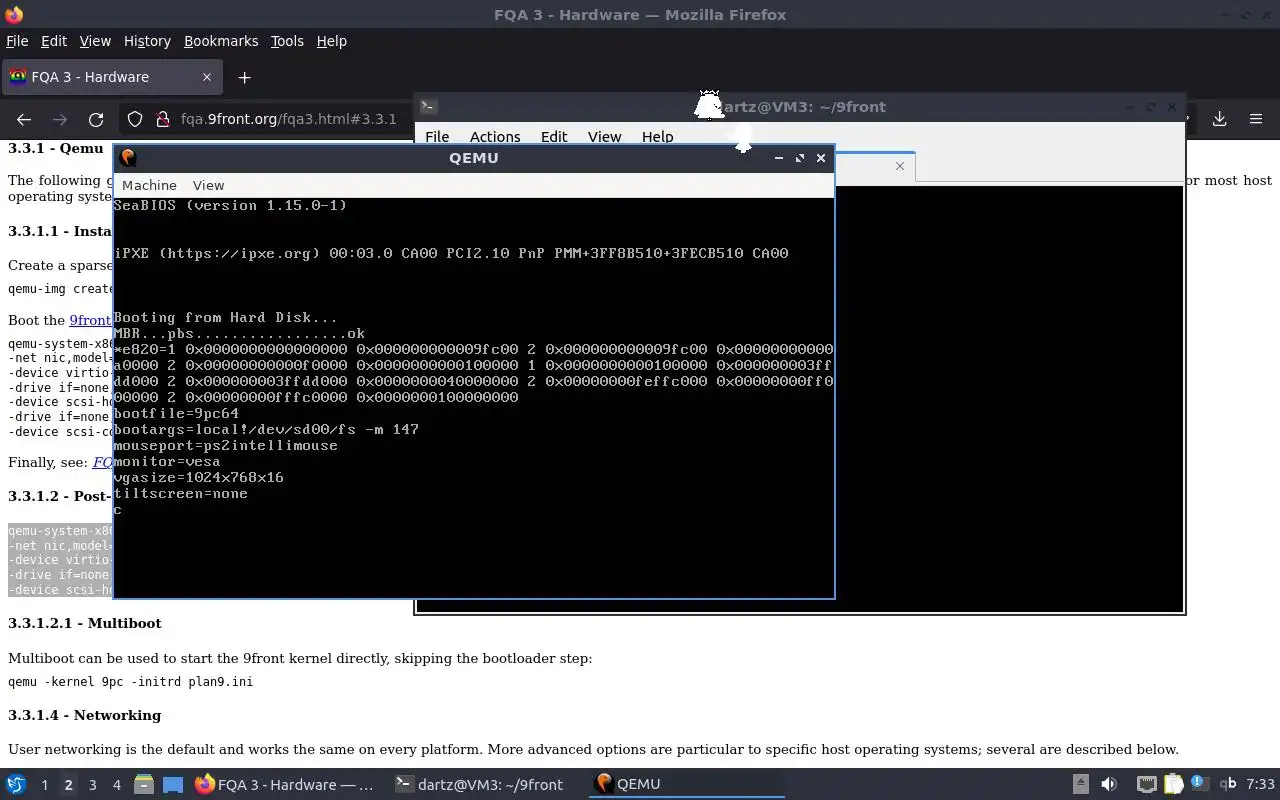Click the show desktop taskbar icon
1280x800 pixels.
point(173,784)
